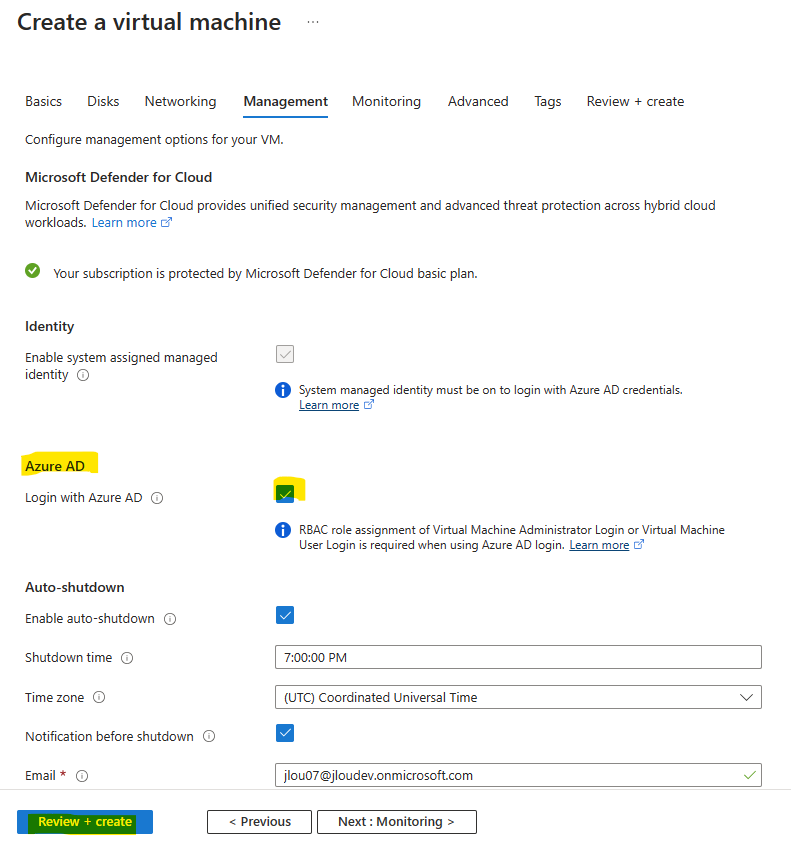The width and height of the screenshot is (791, 851).
Task: Click info icon next to Login with Azure AD
Action: pos(157,498)
